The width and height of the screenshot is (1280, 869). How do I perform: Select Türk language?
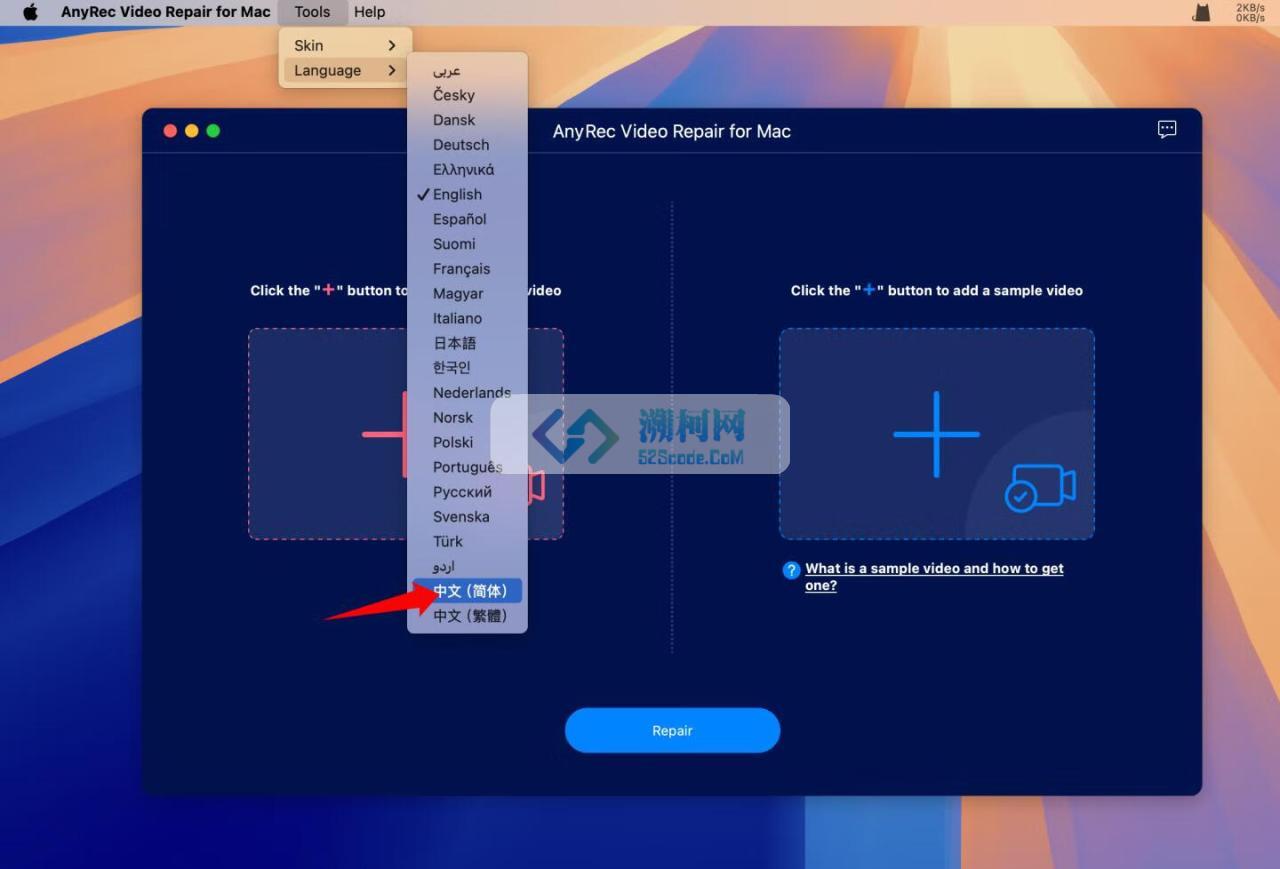467,541
